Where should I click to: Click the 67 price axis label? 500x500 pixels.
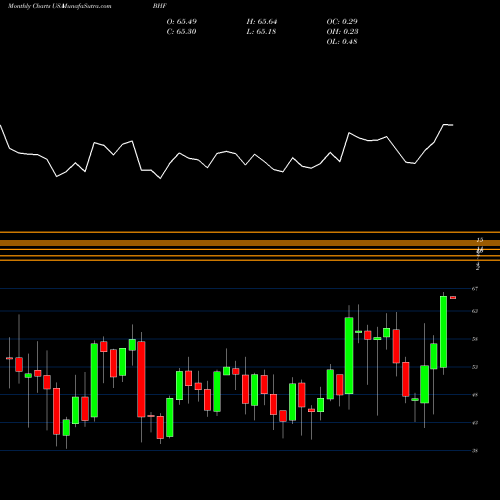[x=475, y=289]
